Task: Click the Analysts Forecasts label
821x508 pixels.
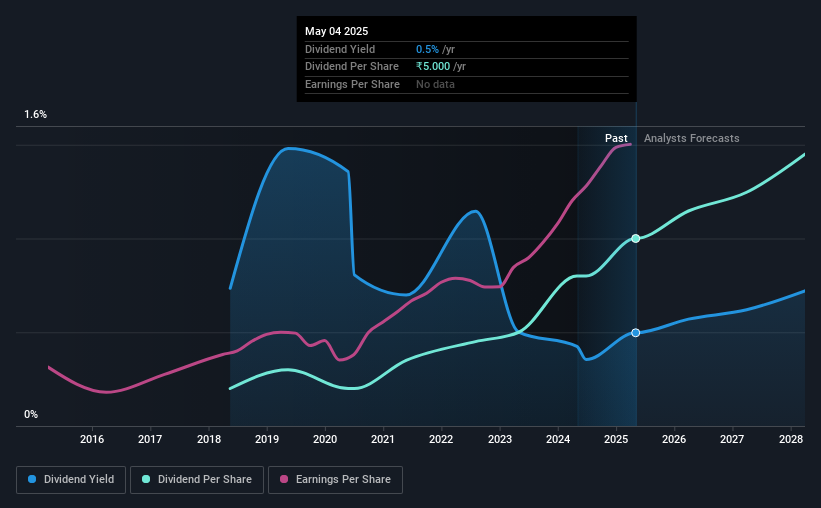Action: click(692, 138)
